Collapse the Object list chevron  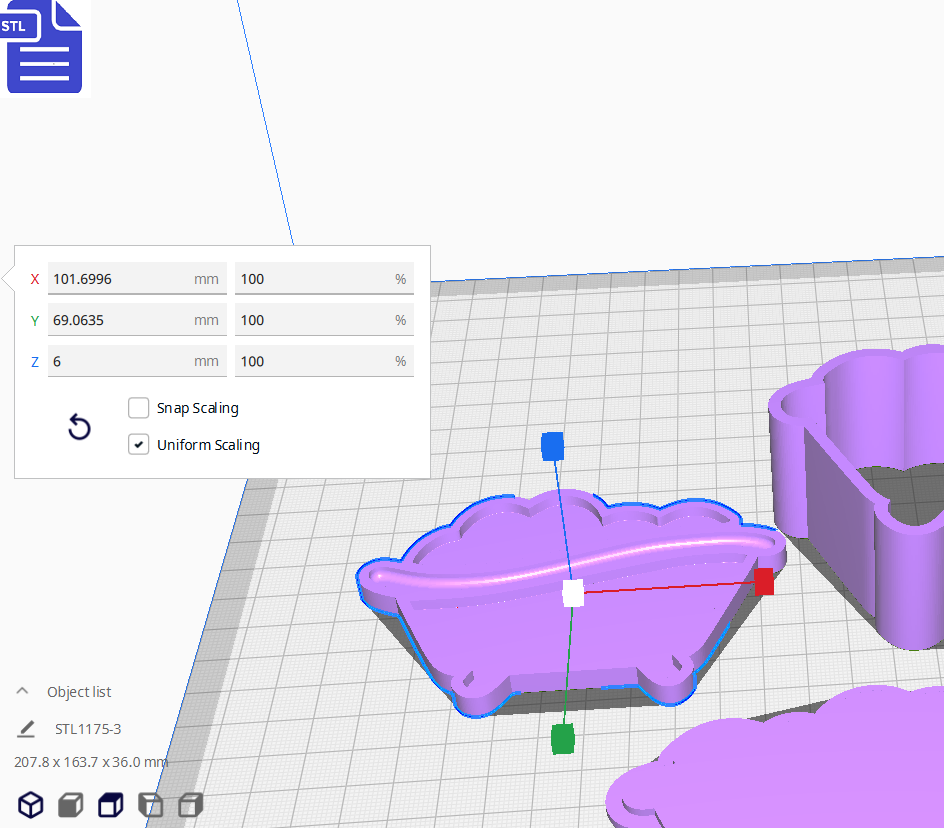click(22, 692)
